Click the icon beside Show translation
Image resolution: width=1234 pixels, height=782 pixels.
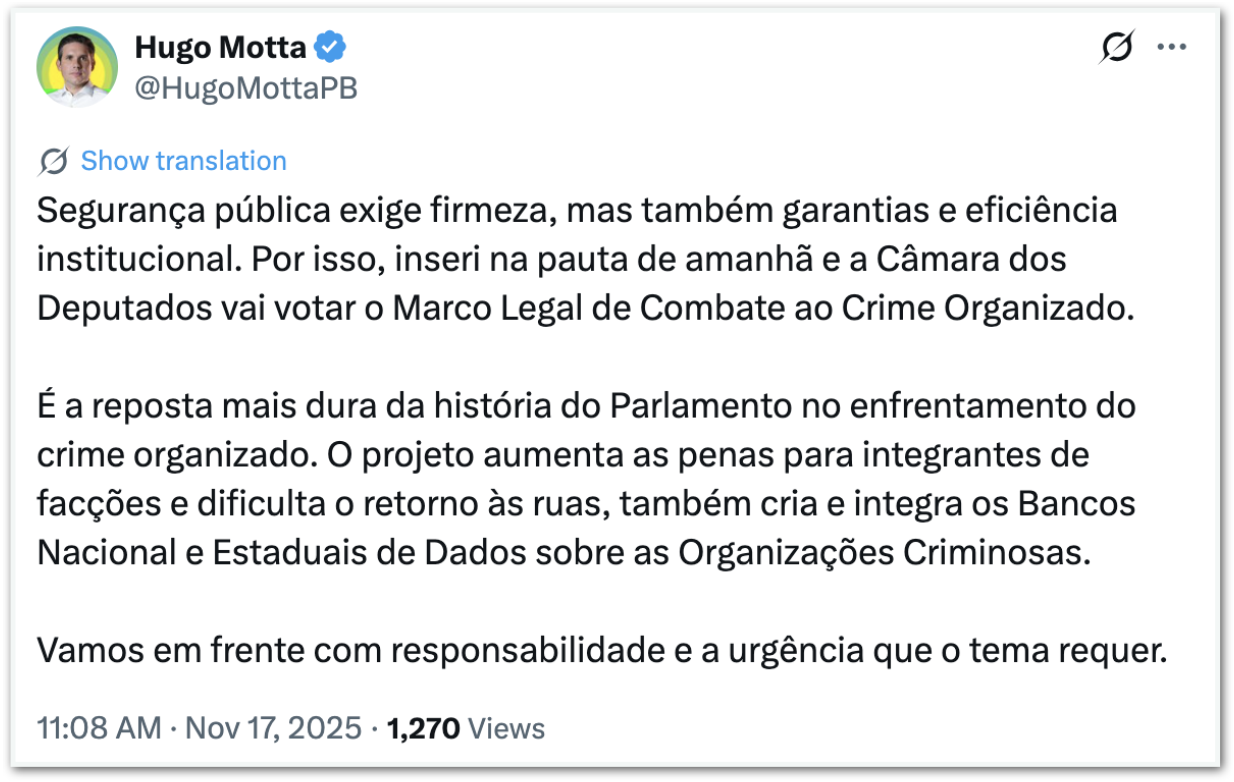(54, 161)
